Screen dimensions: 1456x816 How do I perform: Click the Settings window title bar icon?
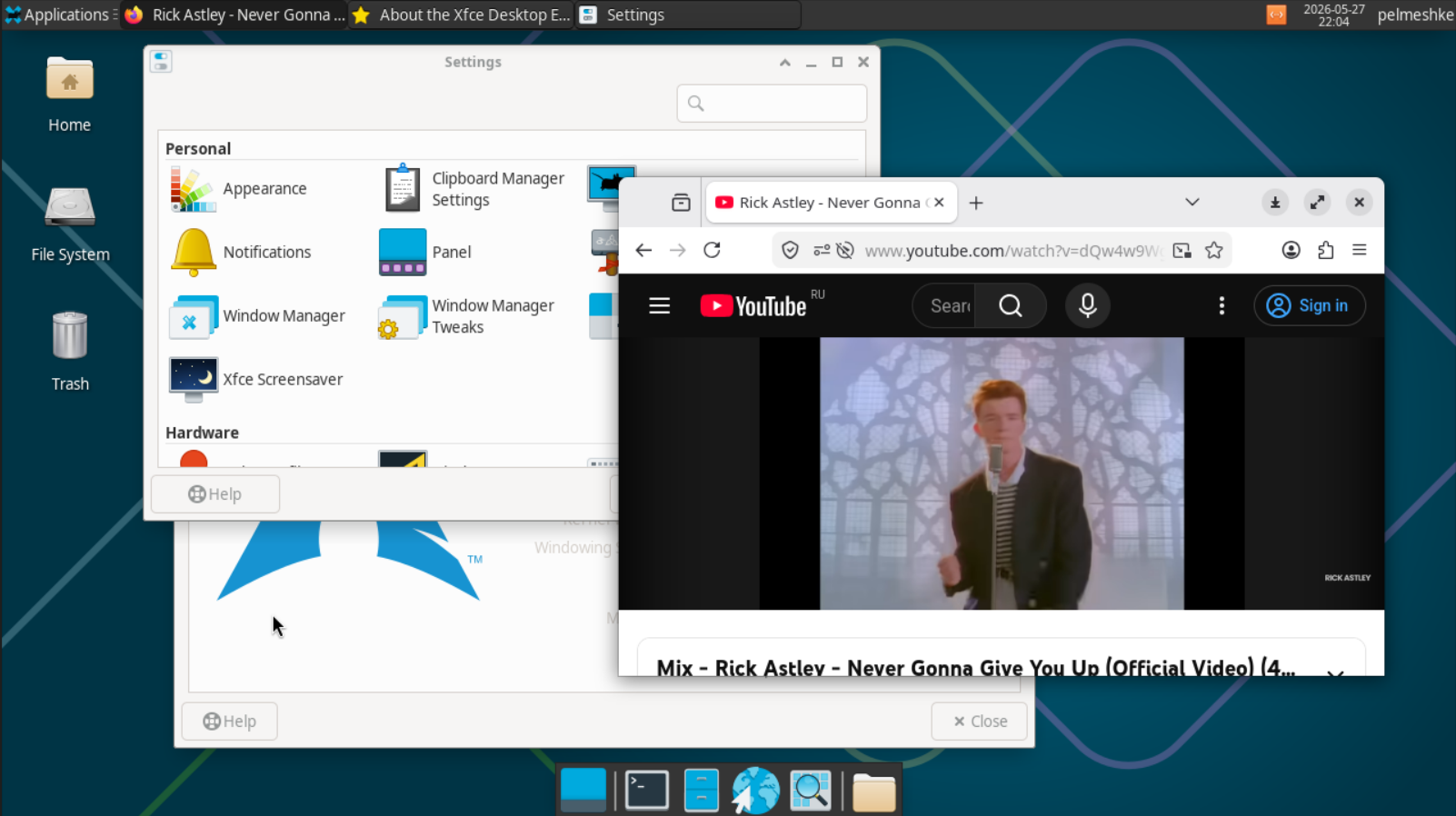[161, 62]
